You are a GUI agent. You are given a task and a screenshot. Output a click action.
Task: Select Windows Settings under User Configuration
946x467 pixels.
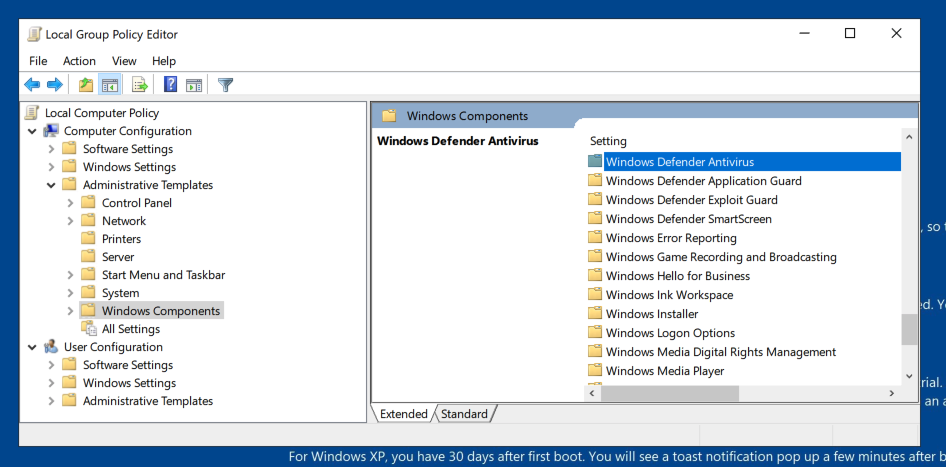click(x=129, y=383)
